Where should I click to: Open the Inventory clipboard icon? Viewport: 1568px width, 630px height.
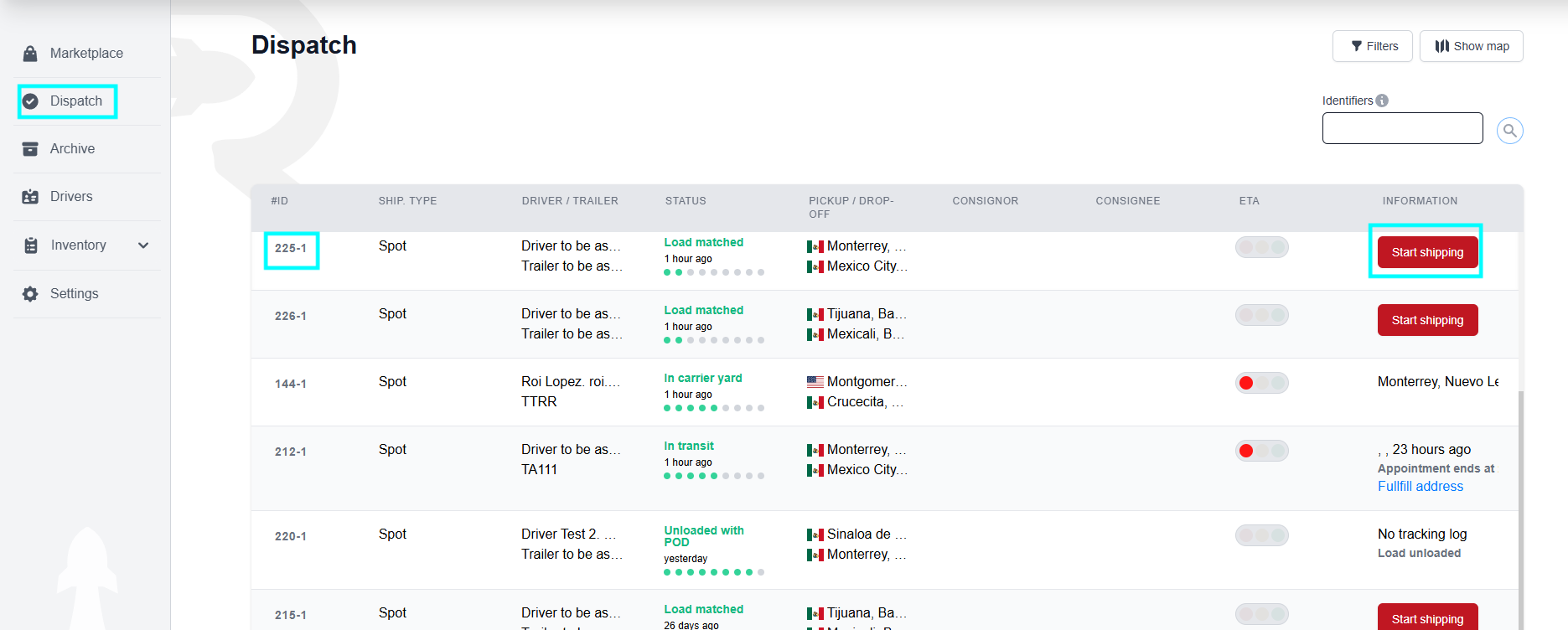pos(31,245)
